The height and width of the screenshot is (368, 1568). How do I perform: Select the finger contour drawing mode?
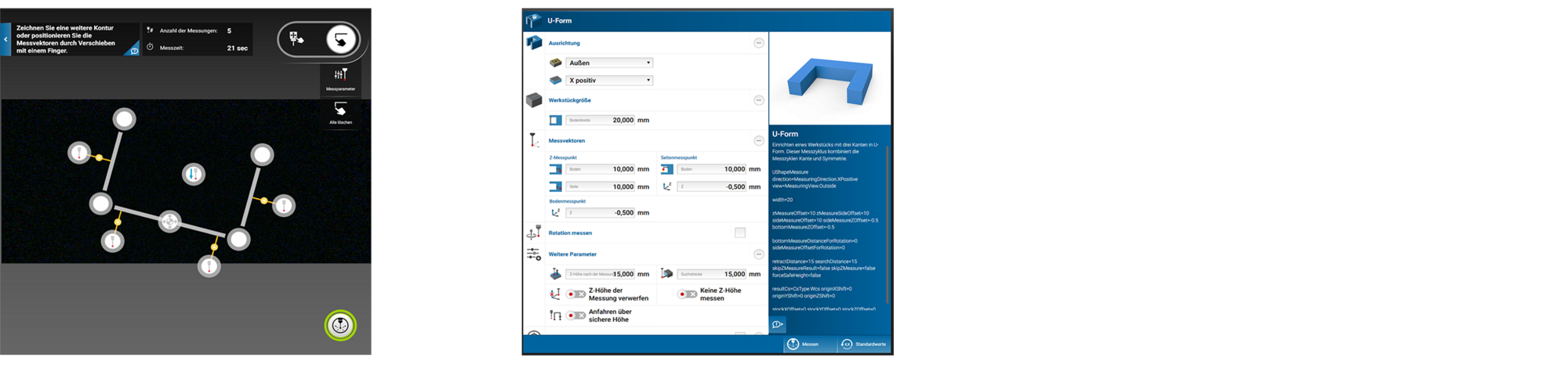(341, 39)
